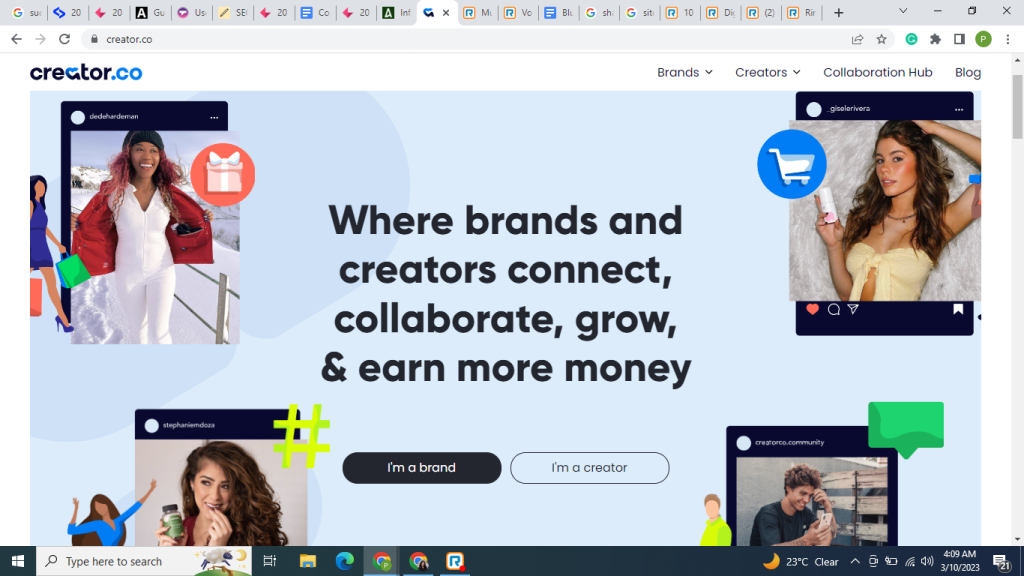
Task: Click the red gift box icon
Action: (223, 174)
